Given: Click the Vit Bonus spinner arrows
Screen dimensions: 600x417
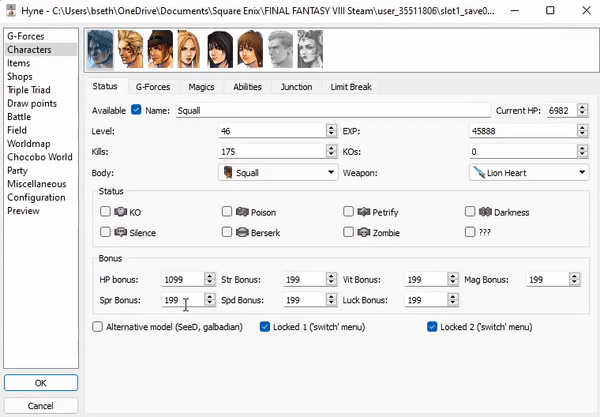Looking at the screenshot, I should click(x=453, y=279).
